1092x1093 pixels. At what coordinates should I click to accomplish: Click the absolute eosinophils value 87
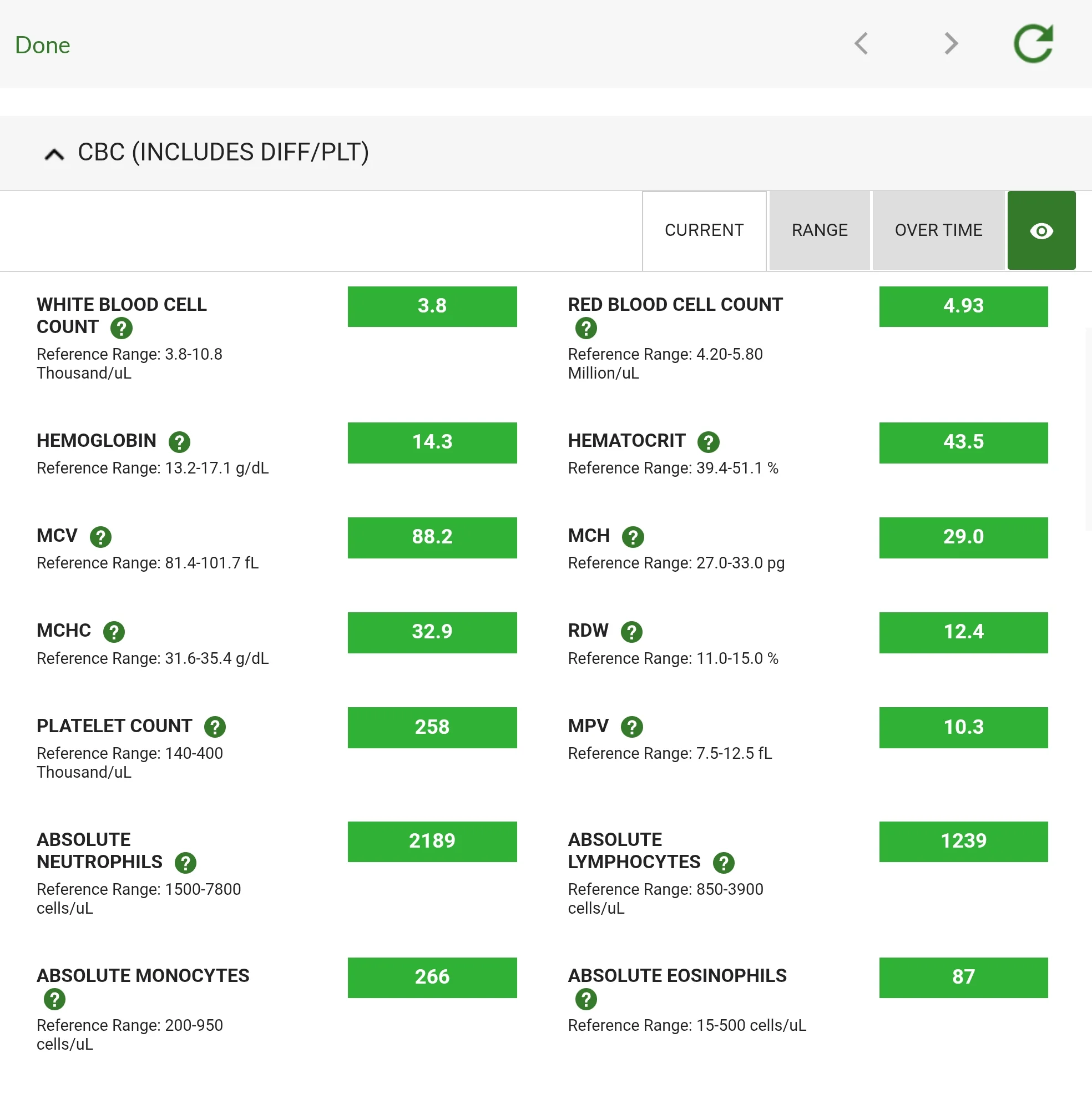963,978
